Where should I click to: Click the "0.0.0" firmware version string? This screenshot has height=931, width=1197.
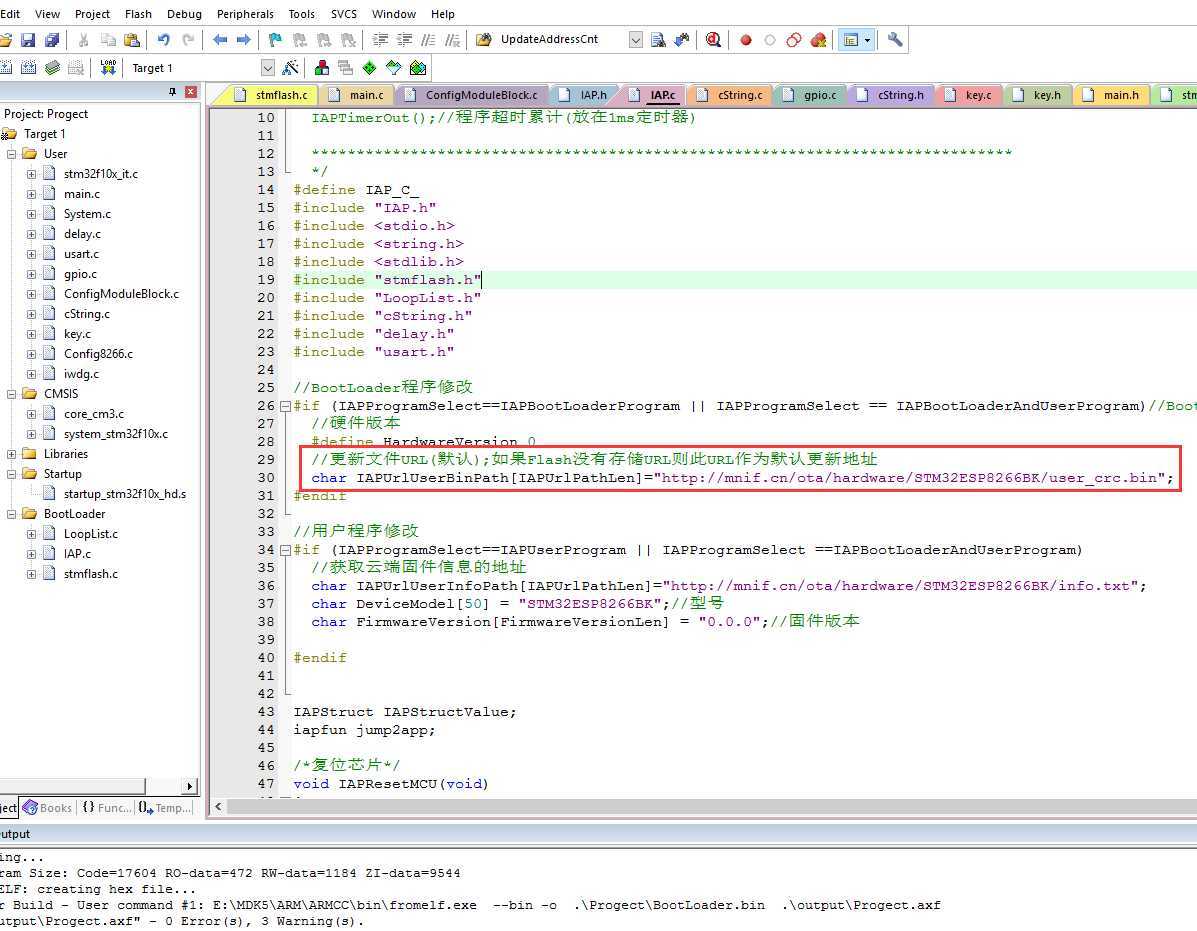tap(729, 622)
